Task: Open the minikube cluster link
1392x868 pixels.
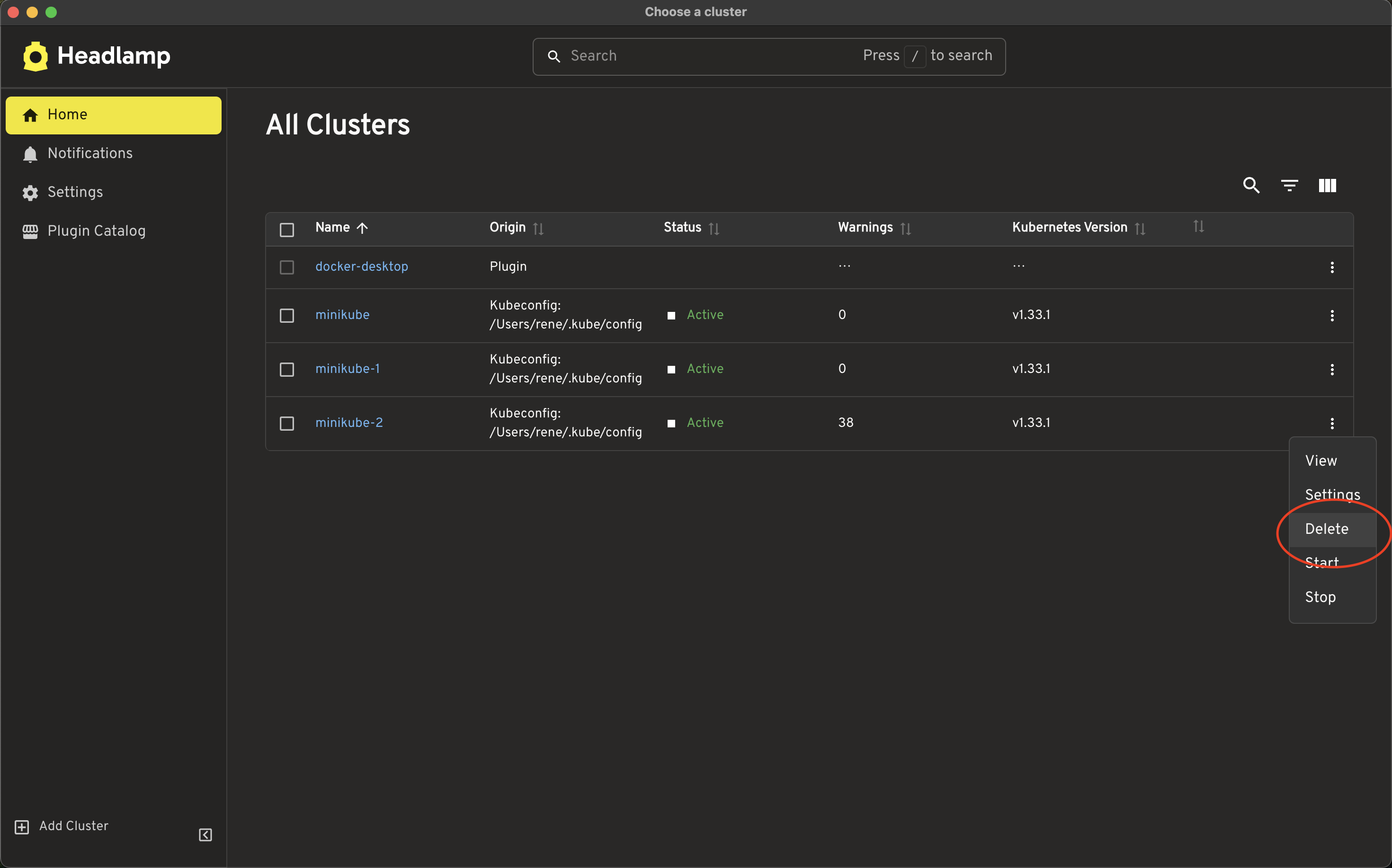Action: 342,314
